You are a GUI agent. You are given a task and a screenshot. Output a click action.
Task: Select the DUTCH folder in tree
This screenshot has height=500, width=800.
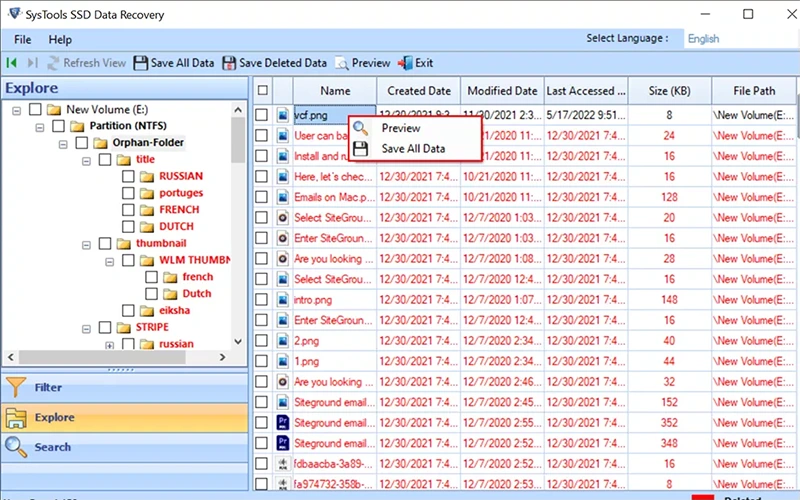(176, 227)
